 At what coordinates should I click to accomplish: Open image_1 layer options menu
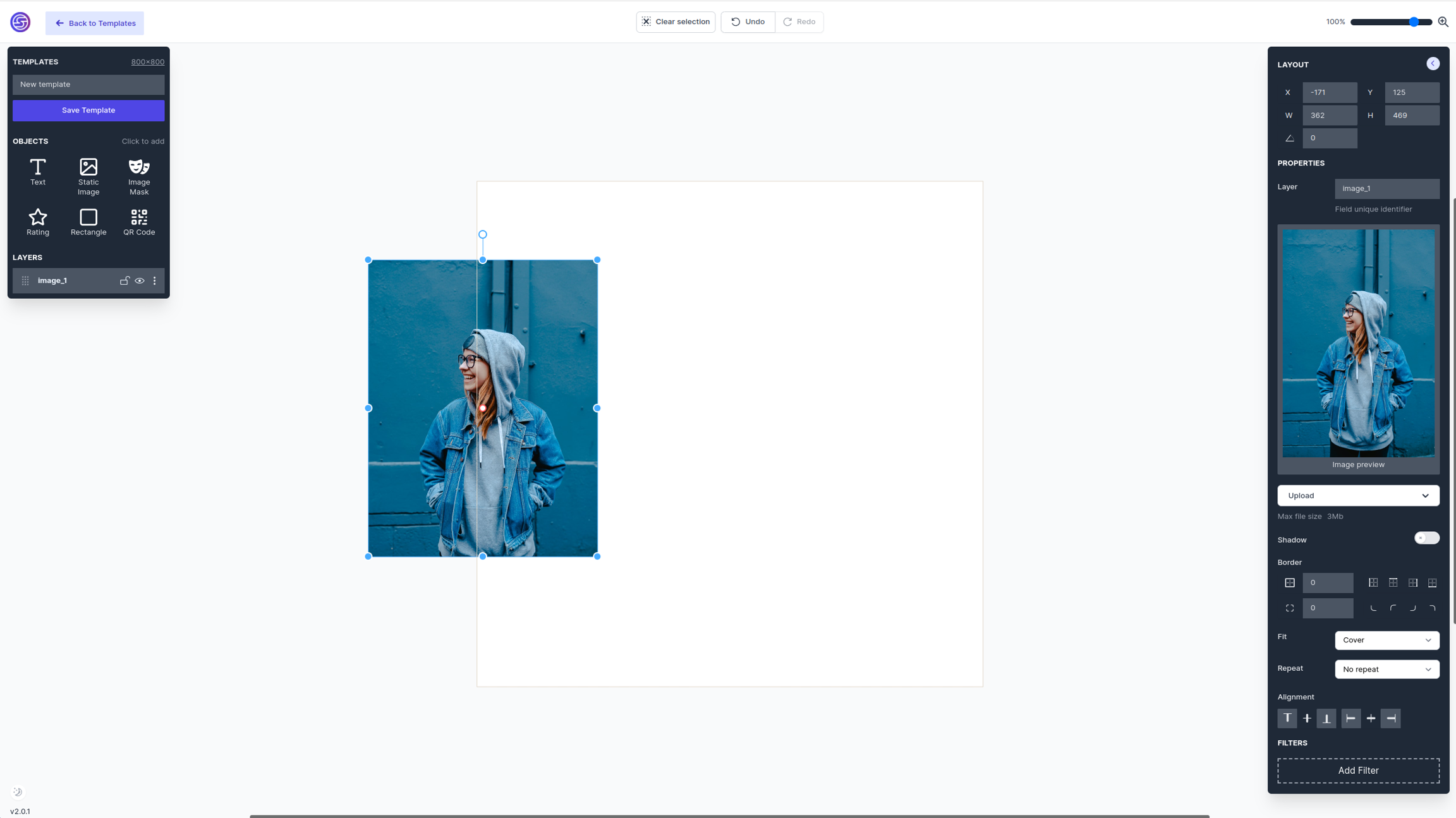coord(155,280)
